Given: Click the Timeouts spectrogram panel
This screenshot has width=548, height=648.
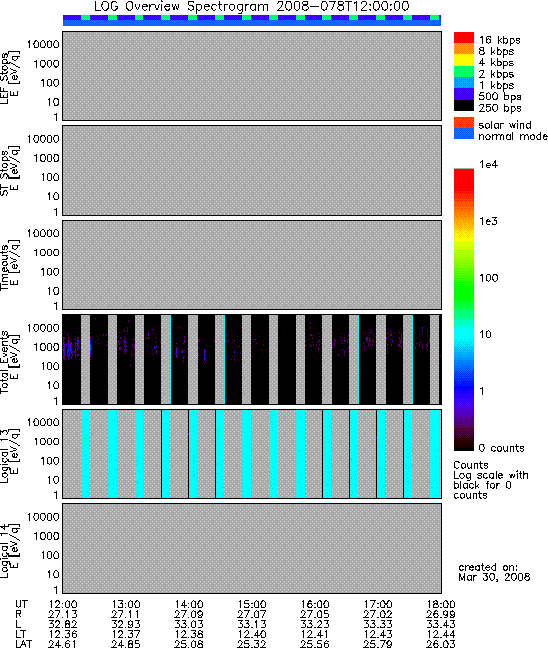Looking at the screenshot, I should click(x=252, y=265).
